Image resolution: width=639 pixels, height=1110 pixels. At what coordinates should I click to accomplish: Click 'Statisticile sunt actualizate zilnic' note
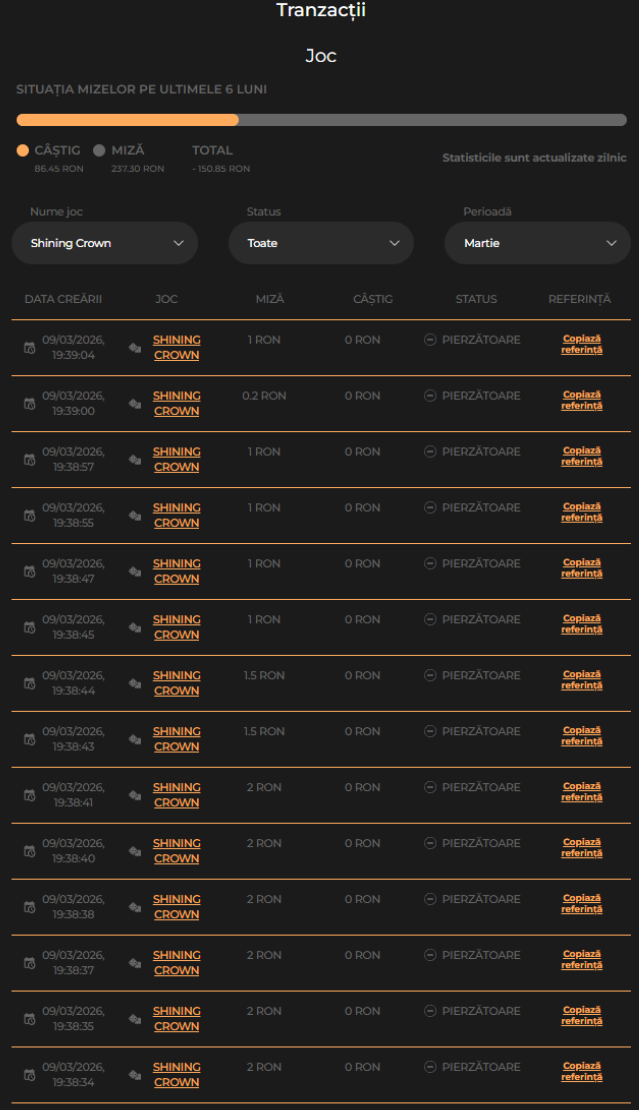pyautogui.click(x=534, y=158)
